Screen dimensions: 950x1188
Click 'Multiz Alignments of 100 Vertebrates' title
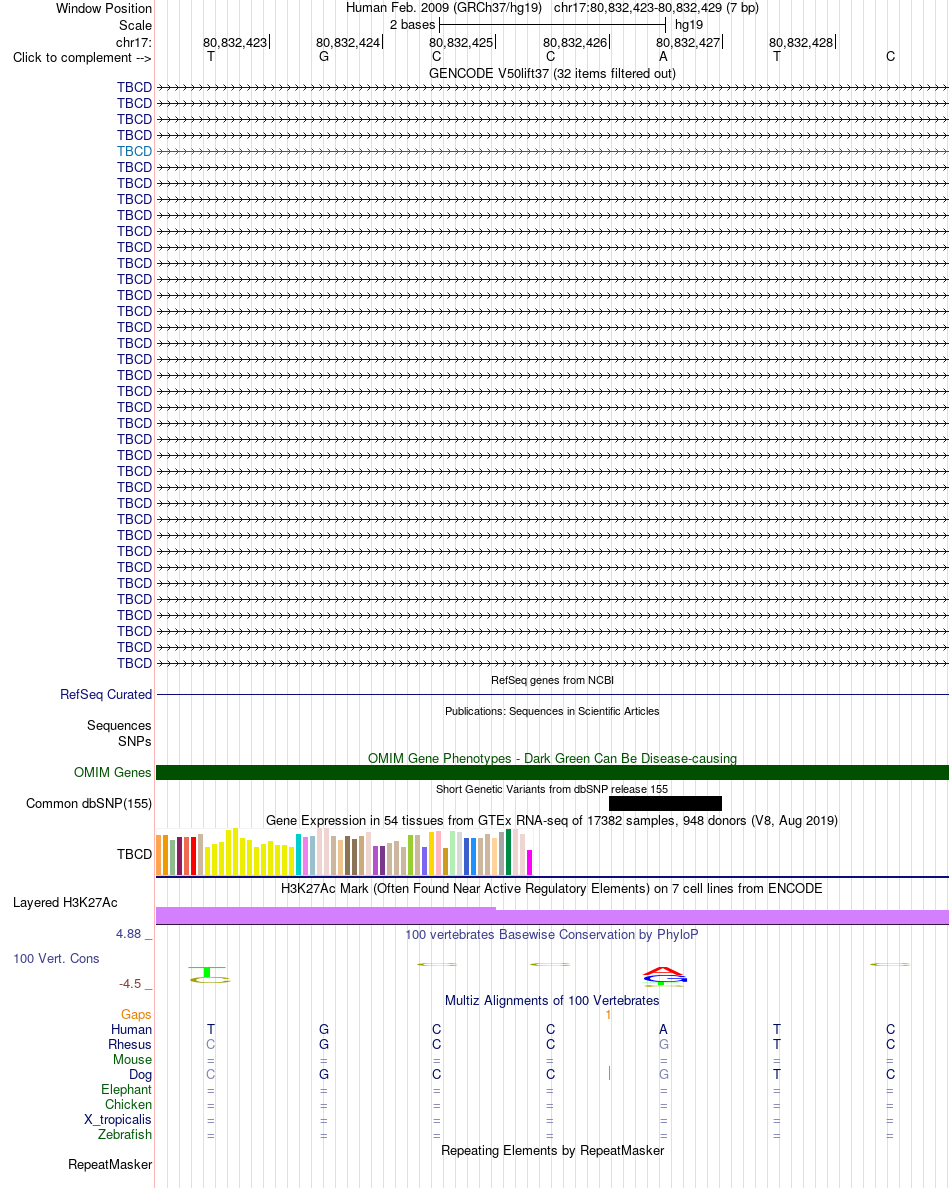click(552, 1001)
